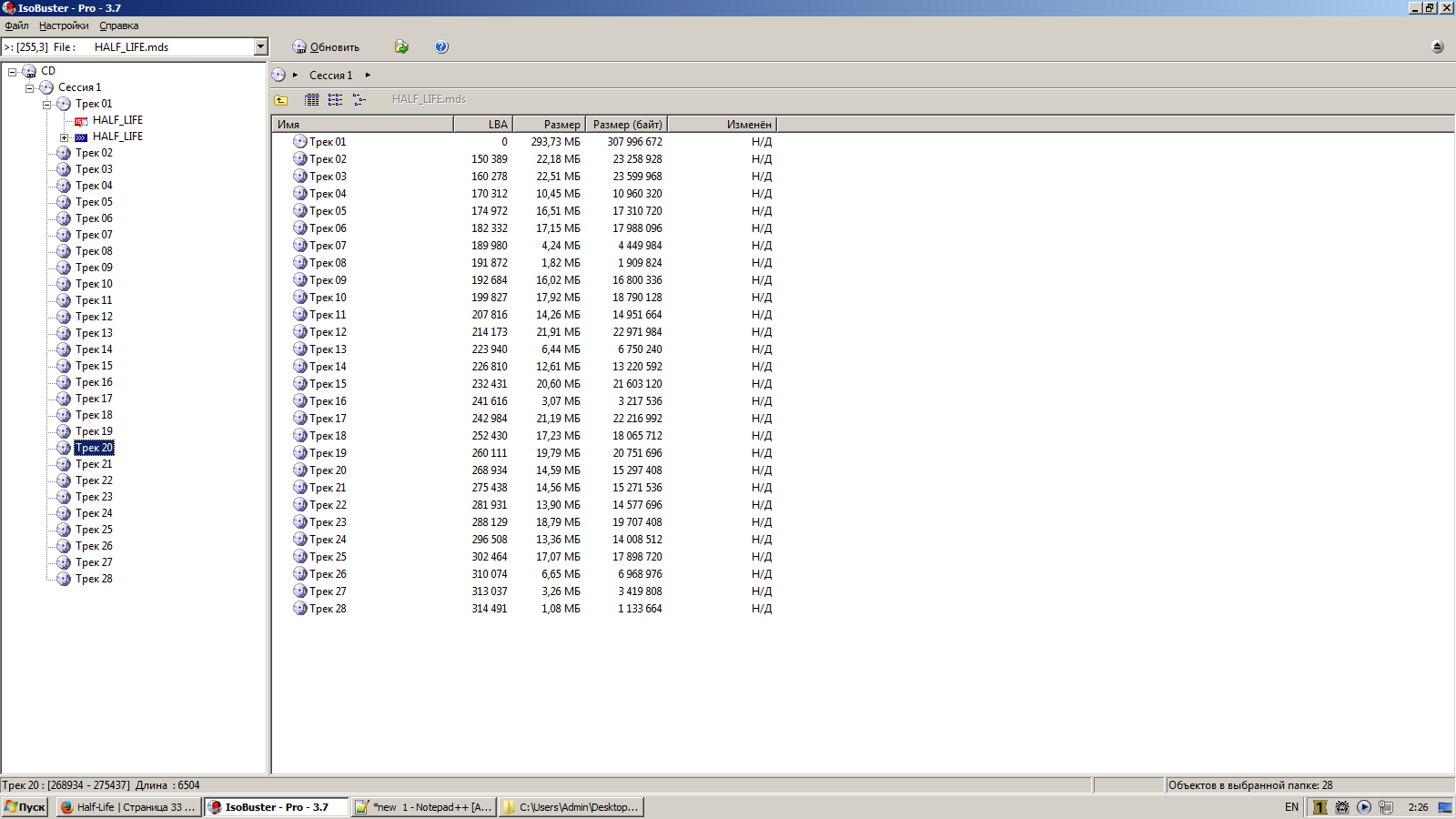This screenshot has width=1456, height=819.
Task: Click the breadcrumb arrow after the CD icon
Action: click(295, 76)
